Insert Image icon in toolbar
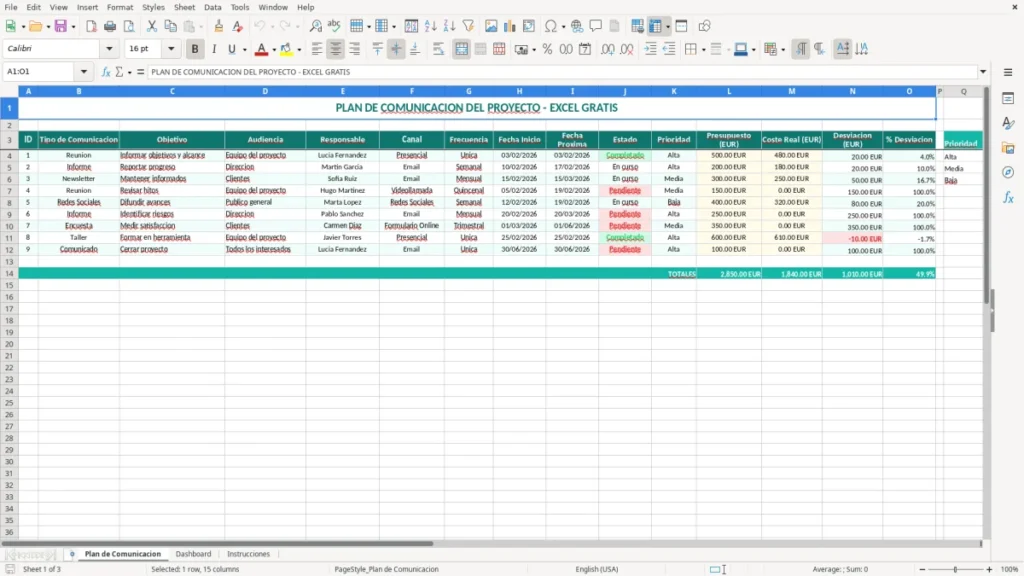The image size is (1024, 576). 491,26
